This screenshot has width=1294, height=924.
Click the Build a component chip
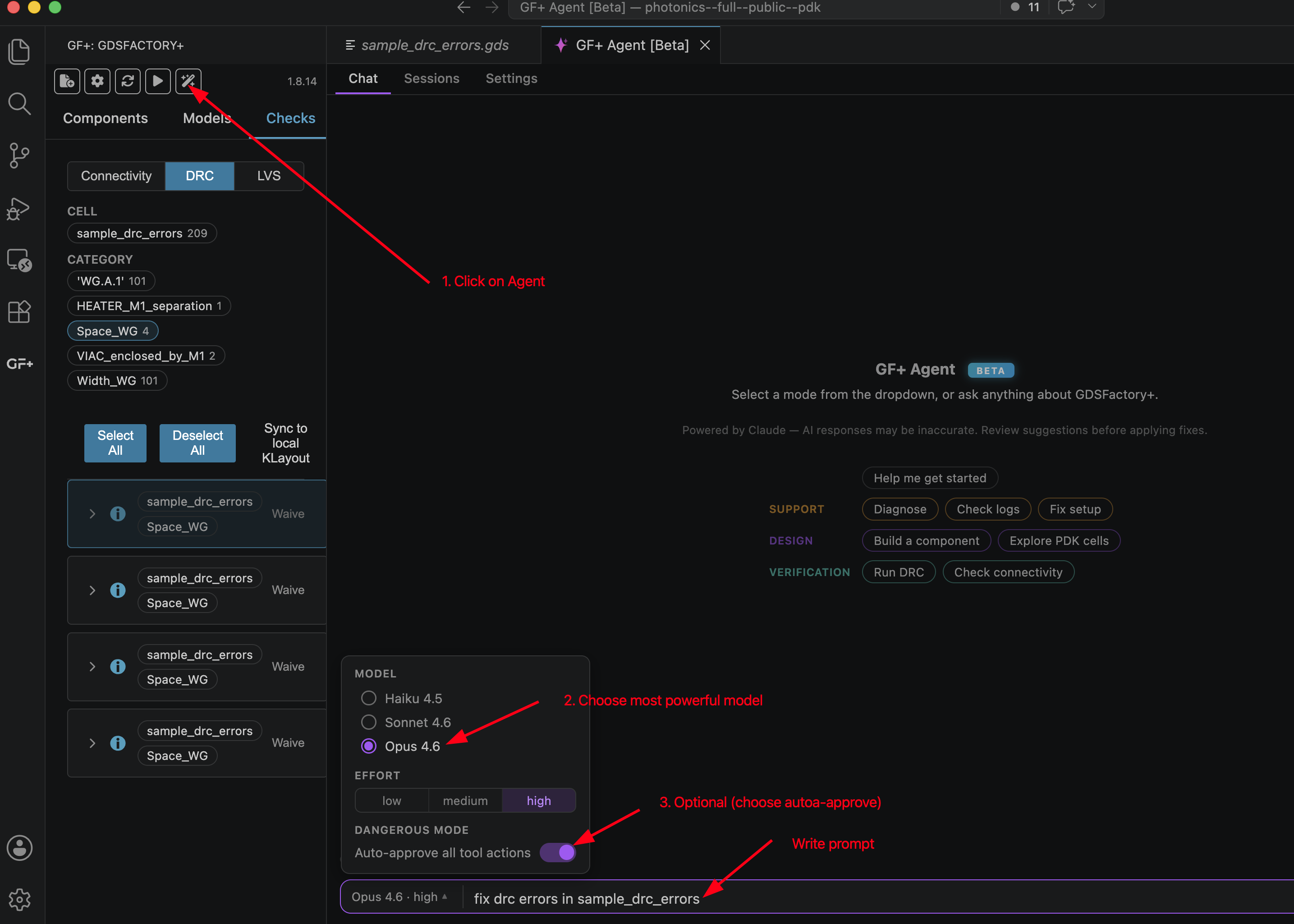click(x=927, y=540)
